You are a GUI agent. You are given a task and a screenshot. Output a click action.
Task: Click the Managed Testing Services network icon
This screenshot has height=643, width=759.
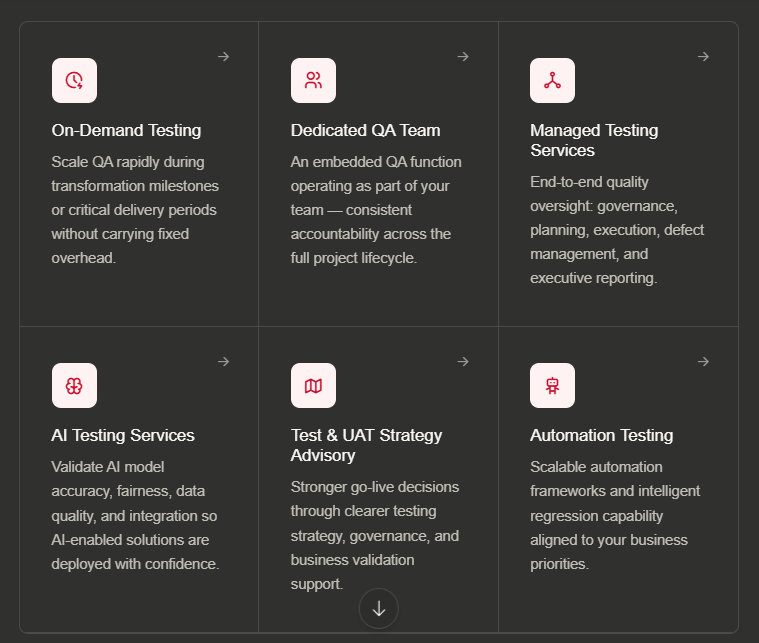coord(552,80)
